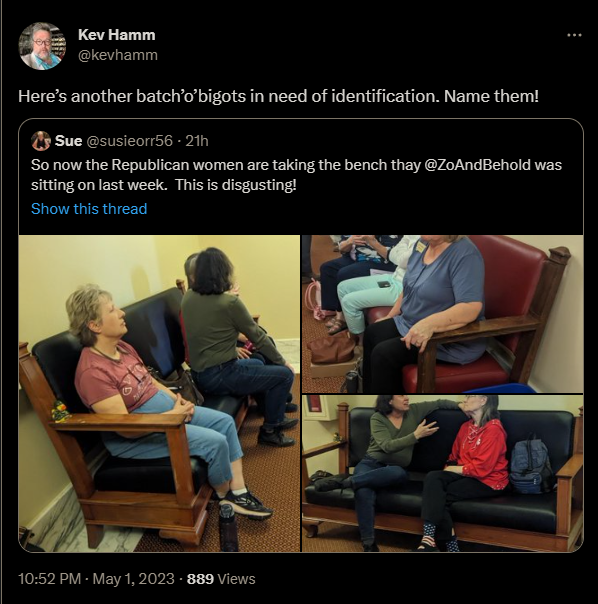Open the three-dot more options menu
Viewport: 598px width, 604px height.
574,35
